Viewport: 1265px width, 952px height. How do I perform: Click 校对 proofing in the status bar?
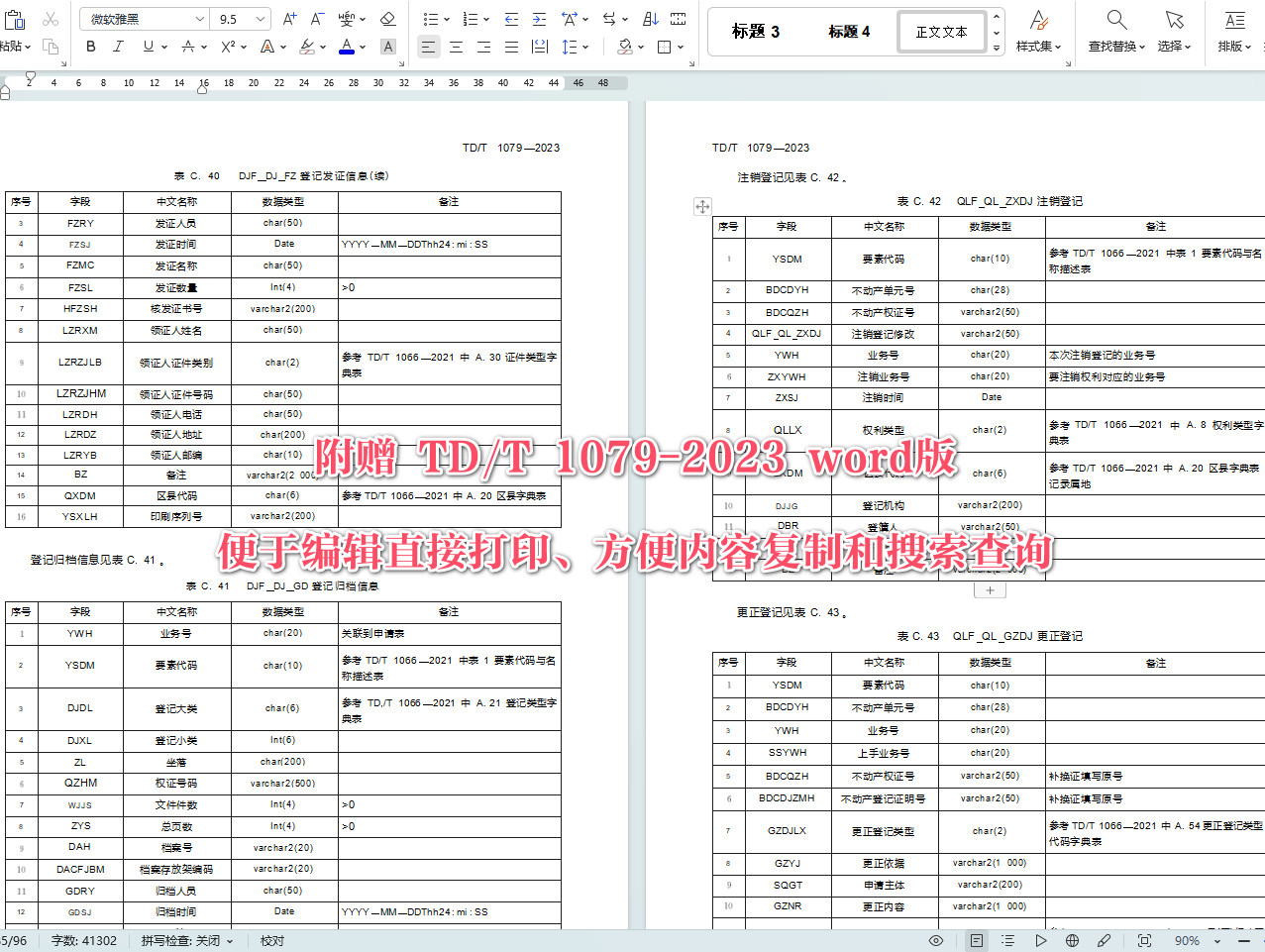point(270,940)
